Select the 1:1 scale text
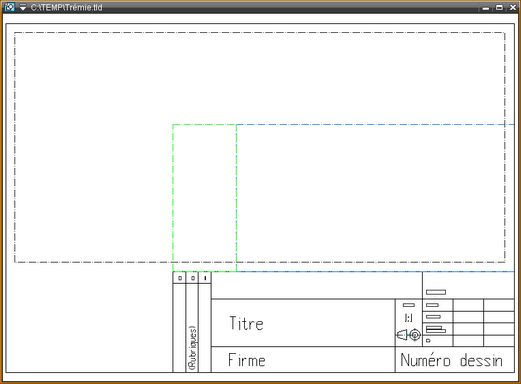The width and height of the screenshot is (521, 384). pos(409,318)
